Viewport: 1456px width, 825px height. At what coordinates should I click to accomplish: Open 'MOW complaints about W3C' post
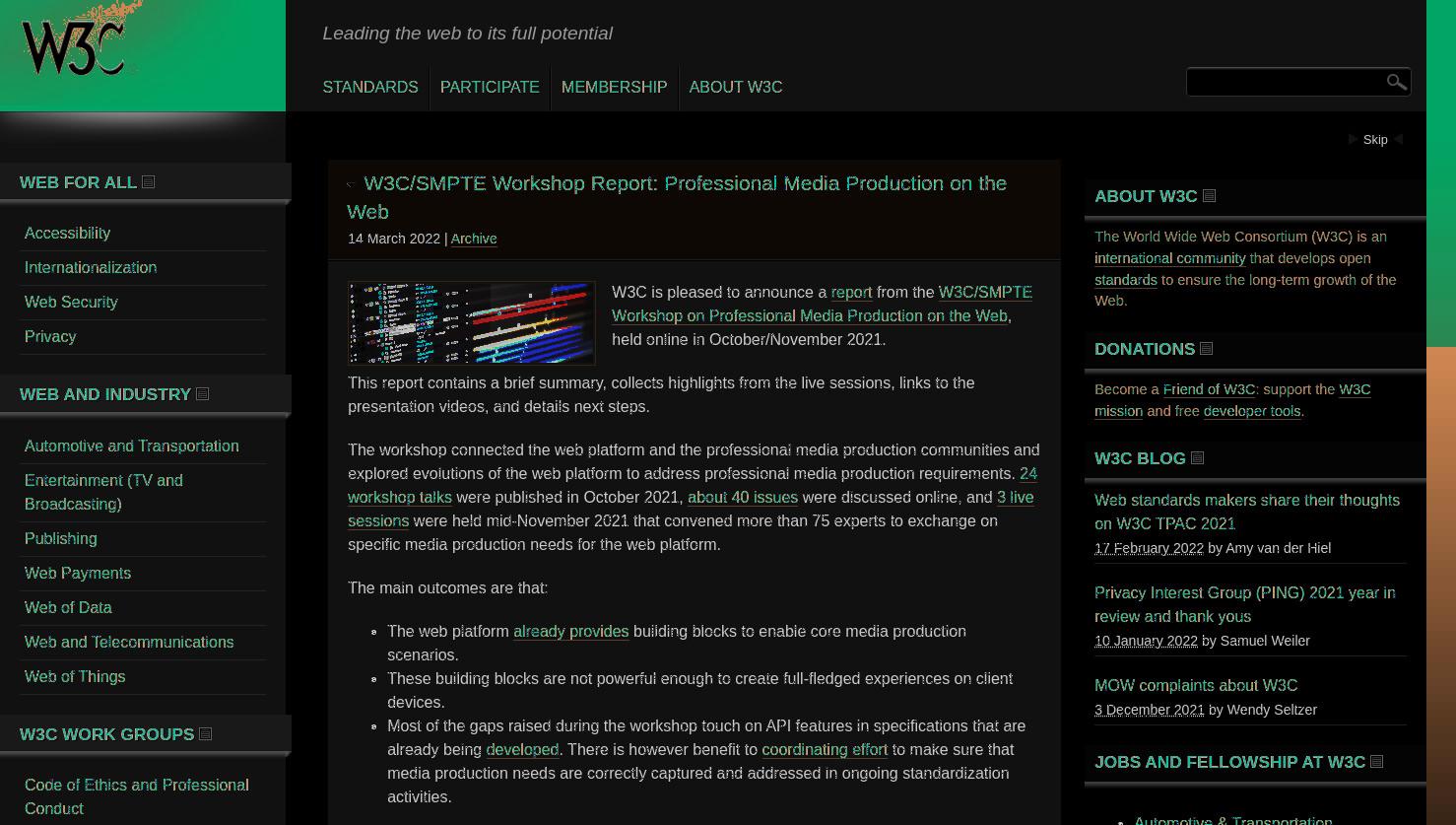[1196, 686]
